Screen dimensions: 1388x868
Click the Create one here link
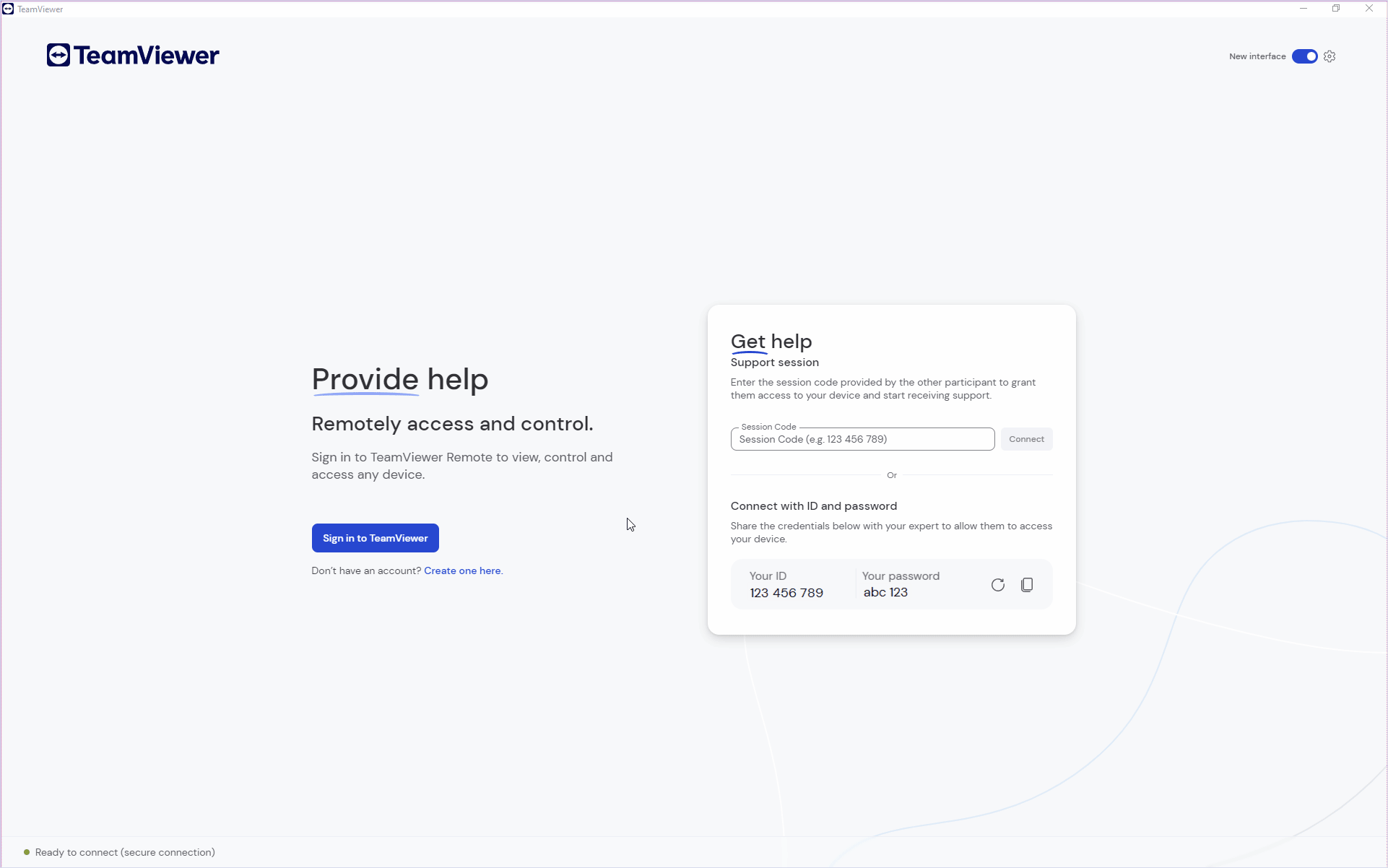tap(462, 570)
